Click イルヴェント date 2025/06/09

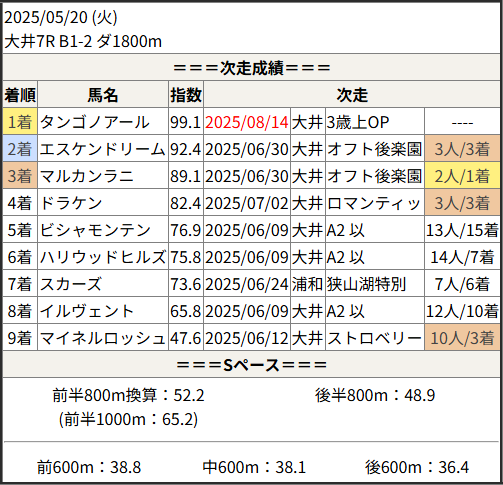[247, 311]
